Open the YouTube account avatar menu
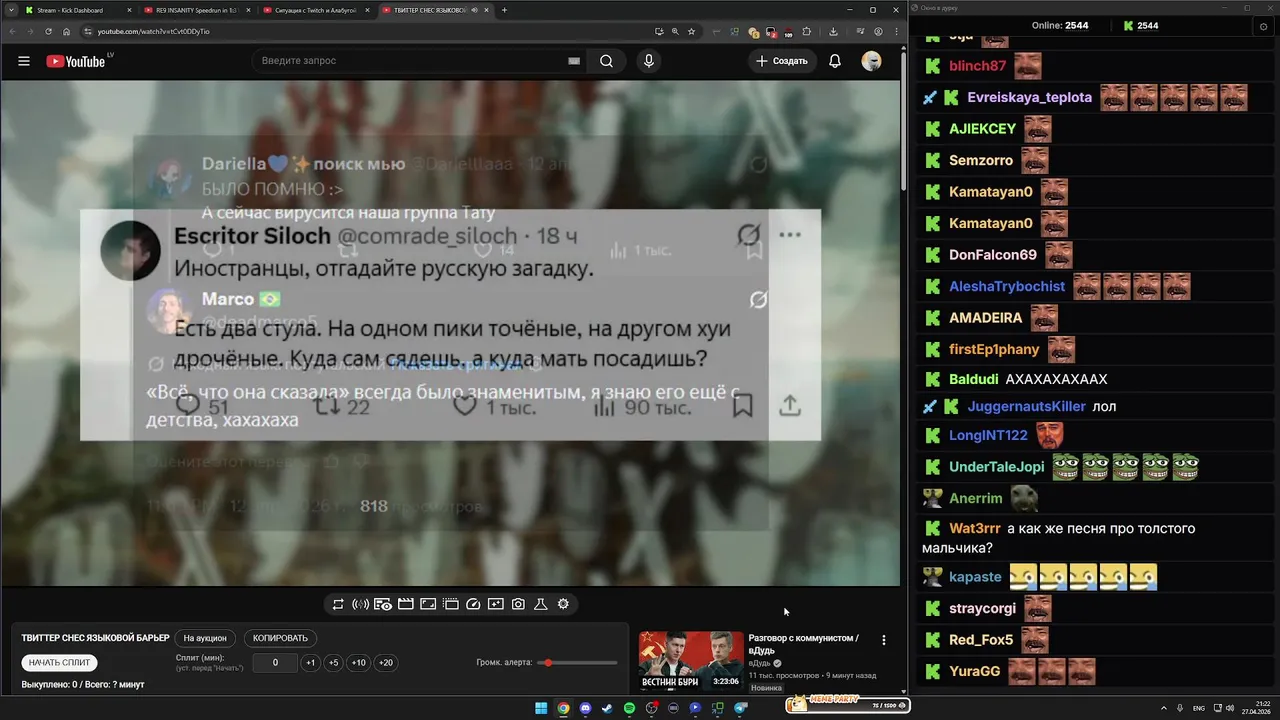Screen dimensions: 1280x720 tap(872, 61)
